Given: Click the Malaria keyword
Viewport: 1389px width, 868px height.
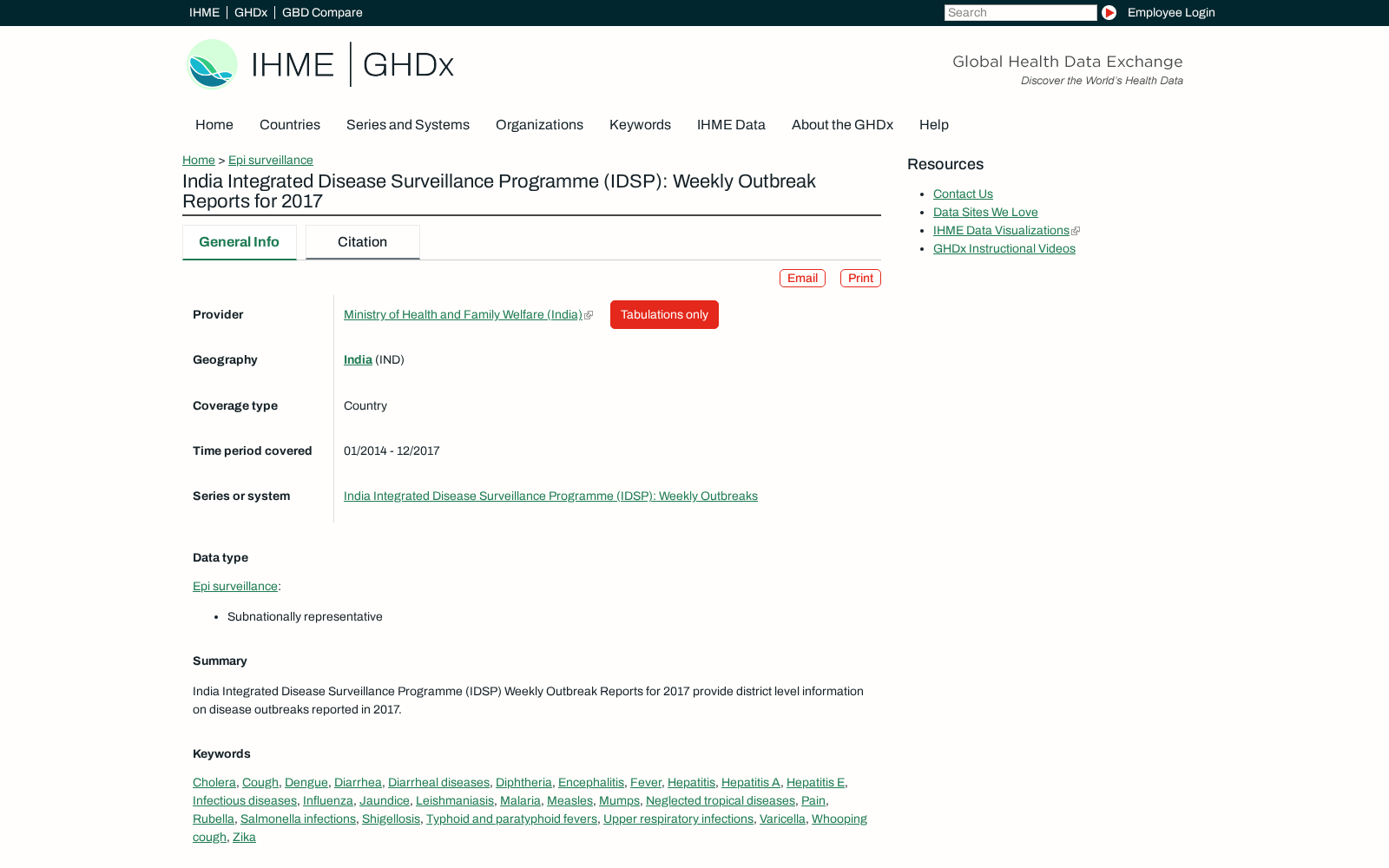Looking at the screenshot, I should (x=520, y=800).
